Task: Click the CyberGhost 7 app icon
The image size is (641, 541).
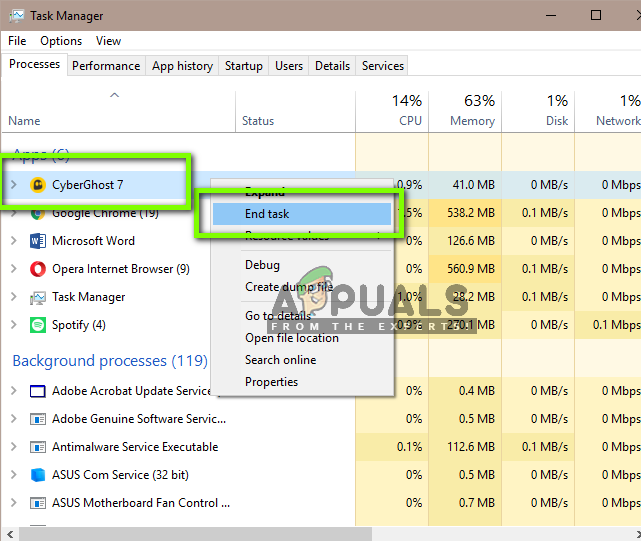Action: (x=38, y=185)
